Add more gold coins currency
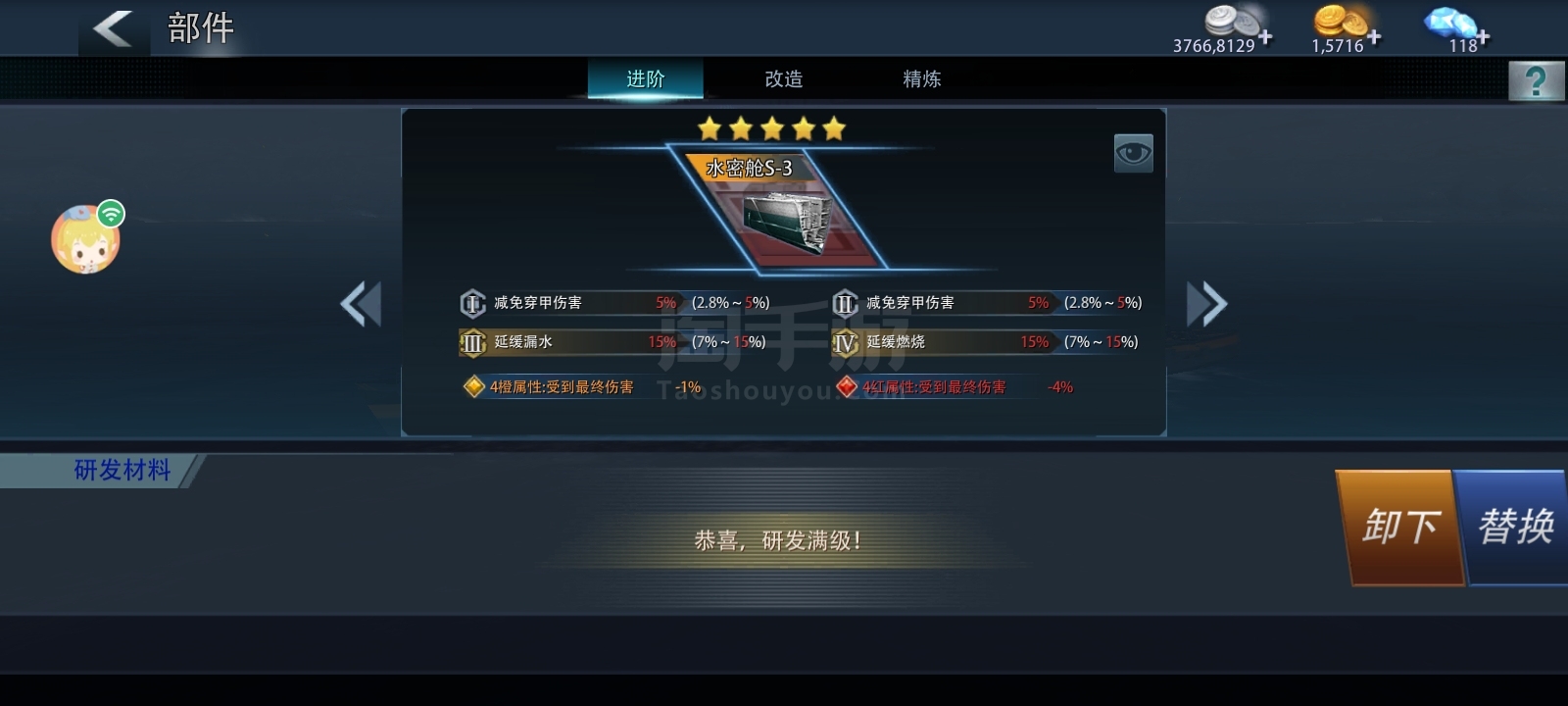This screenshot has width=1568, height=706. (x=1374, y=37)
